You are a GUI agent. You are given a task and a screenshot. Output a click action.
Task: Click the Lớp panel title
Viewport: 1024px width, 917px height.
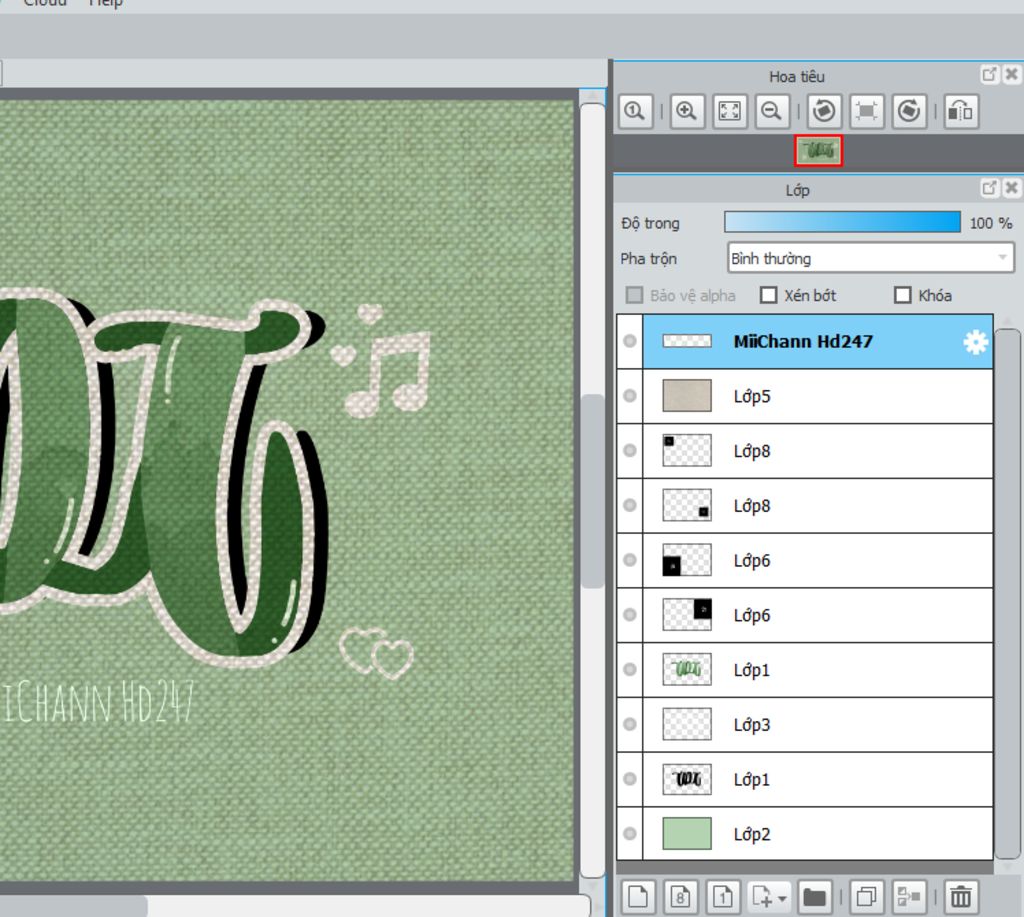(x=797, y=190)
